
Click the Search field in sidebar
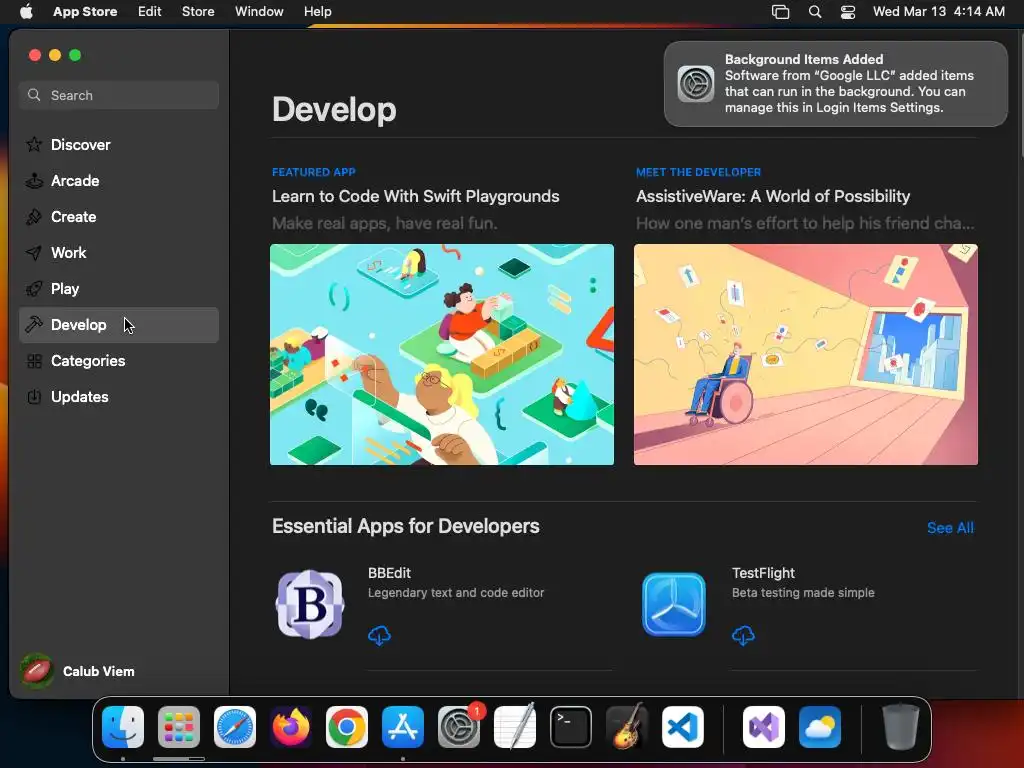tap(119, 95)
